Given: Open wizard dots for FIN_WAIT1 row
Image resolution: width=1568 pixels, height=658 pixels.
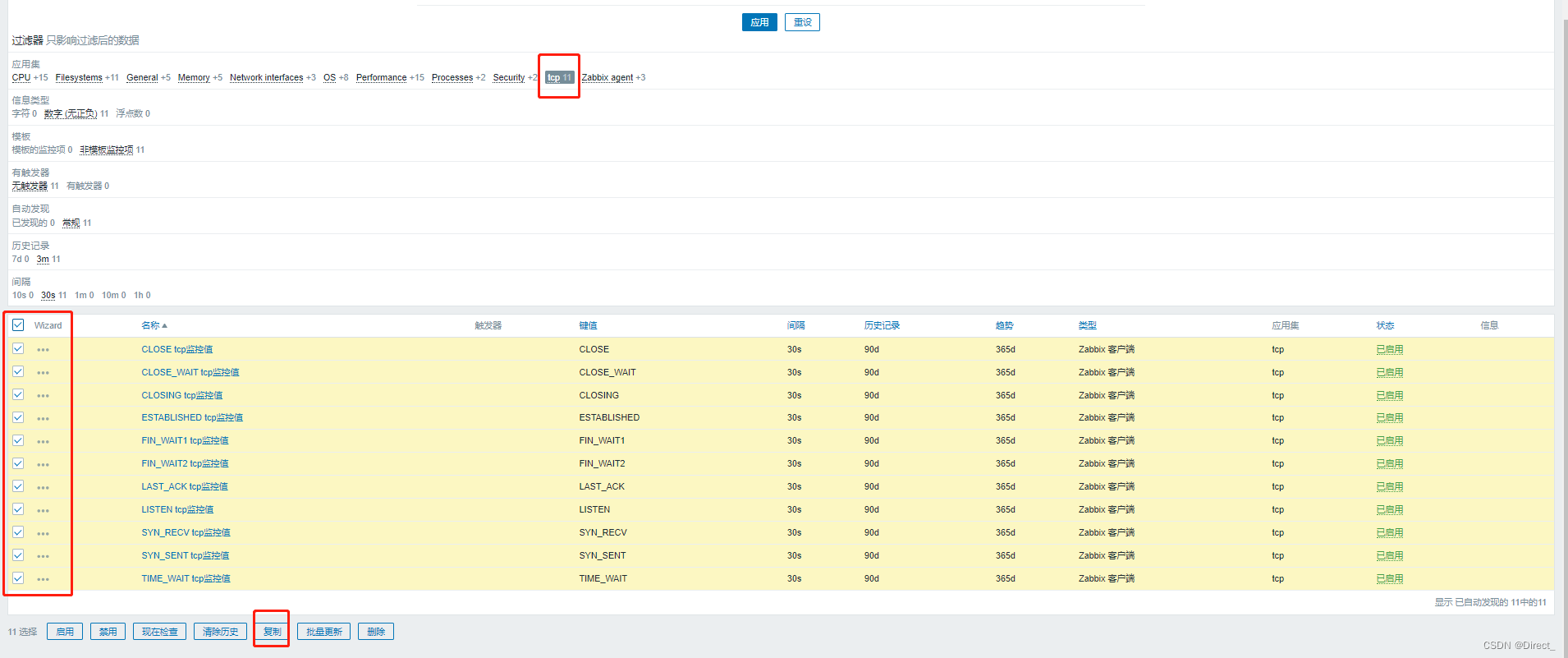Looking at the screenshot, I should 43,442.
